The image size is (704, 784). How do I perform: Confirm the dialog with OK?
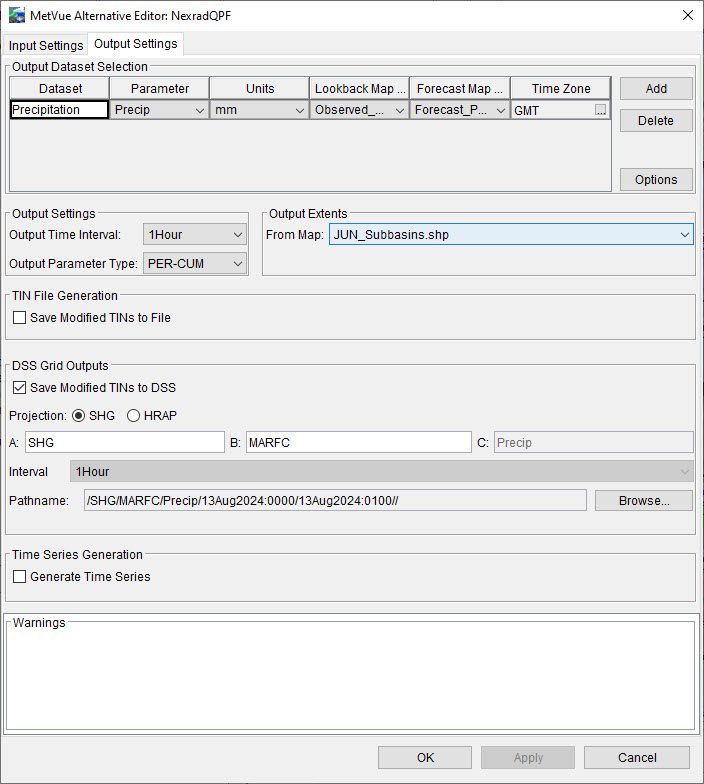click(425, 758)
